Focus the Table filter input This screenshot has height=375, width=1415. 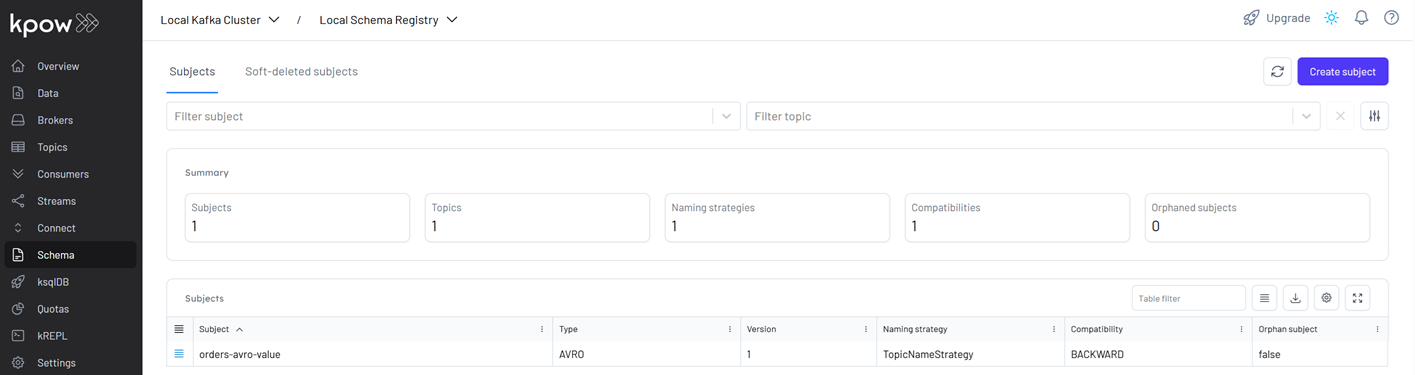click(x=1189, y=298)
